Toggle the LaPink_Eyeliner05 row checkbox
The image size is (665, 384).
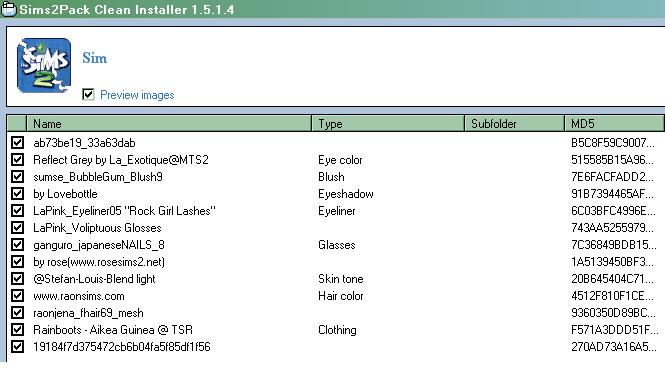click(x=17, y=210)
